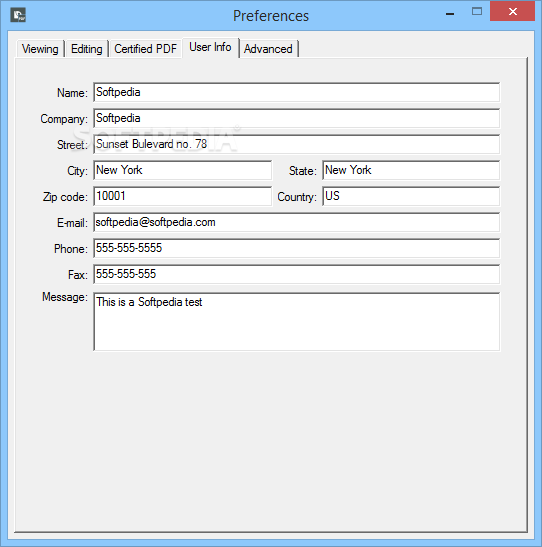Maximize the Preferences window

[477, 12]
